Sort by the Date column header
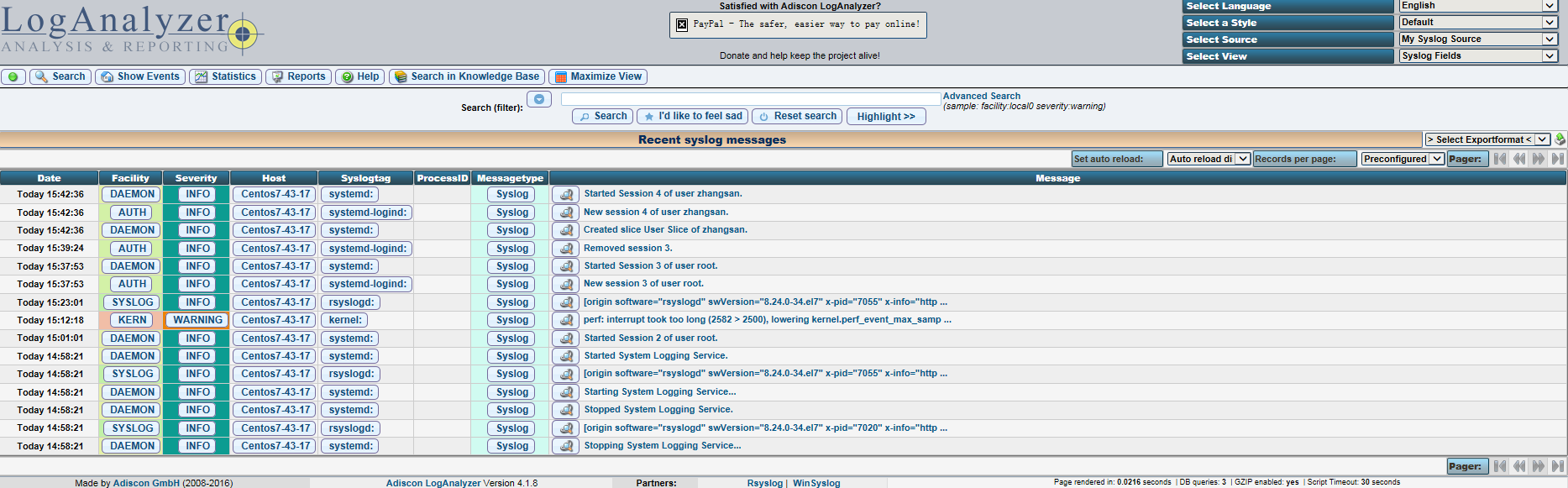The image size is (1568, 488). pos(49,178)
